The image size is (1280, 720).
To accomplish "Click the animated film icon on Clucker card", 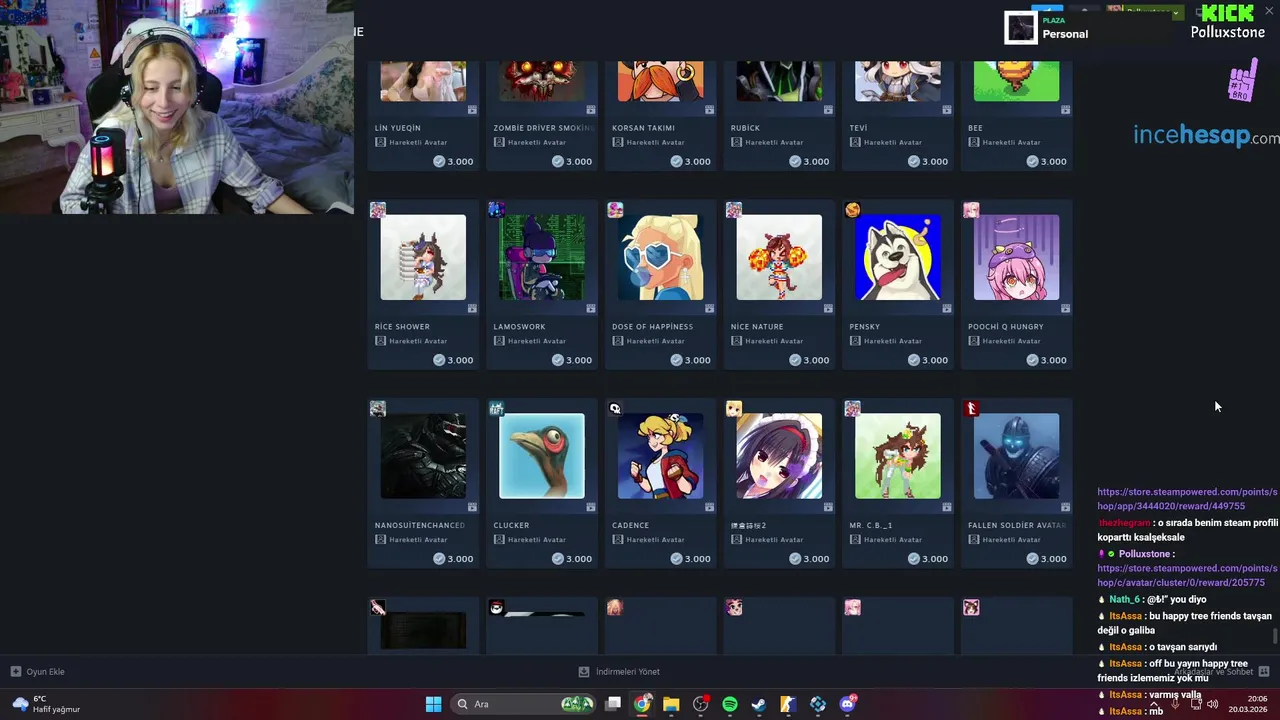I will tap(591, 508).
